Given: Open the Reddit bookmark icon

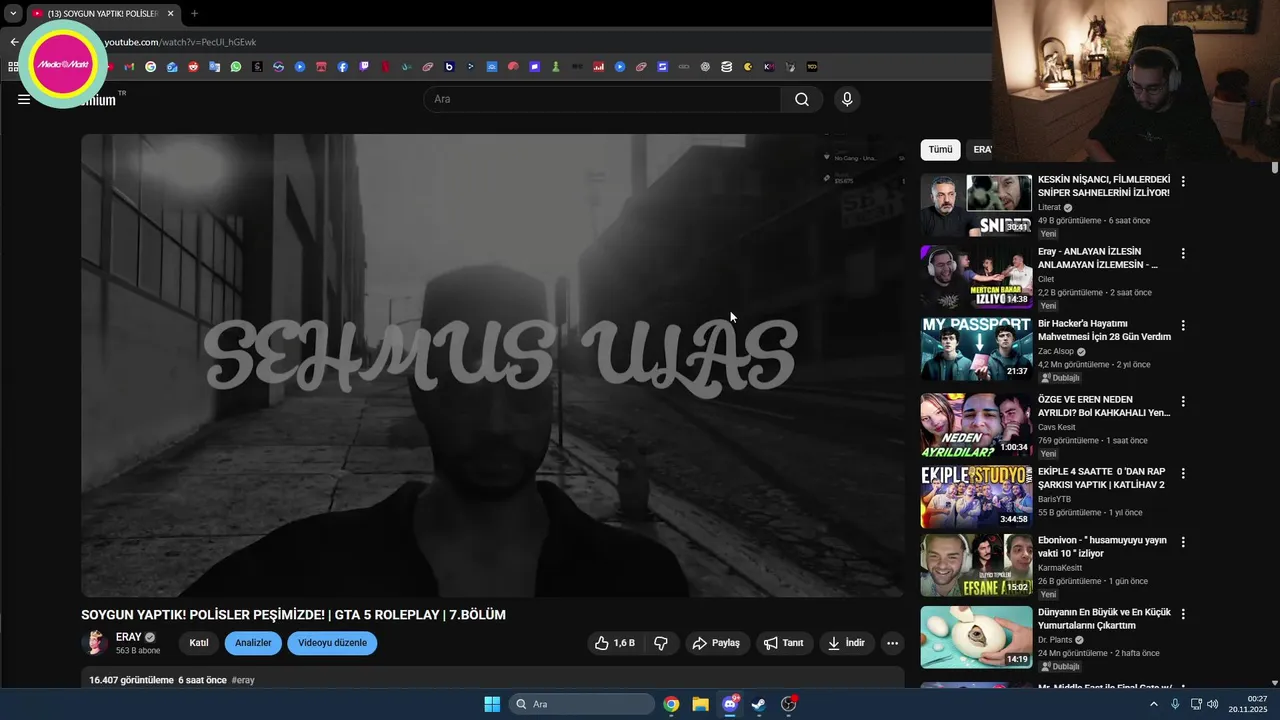Looking at the screenshot, I should (193, 67).
